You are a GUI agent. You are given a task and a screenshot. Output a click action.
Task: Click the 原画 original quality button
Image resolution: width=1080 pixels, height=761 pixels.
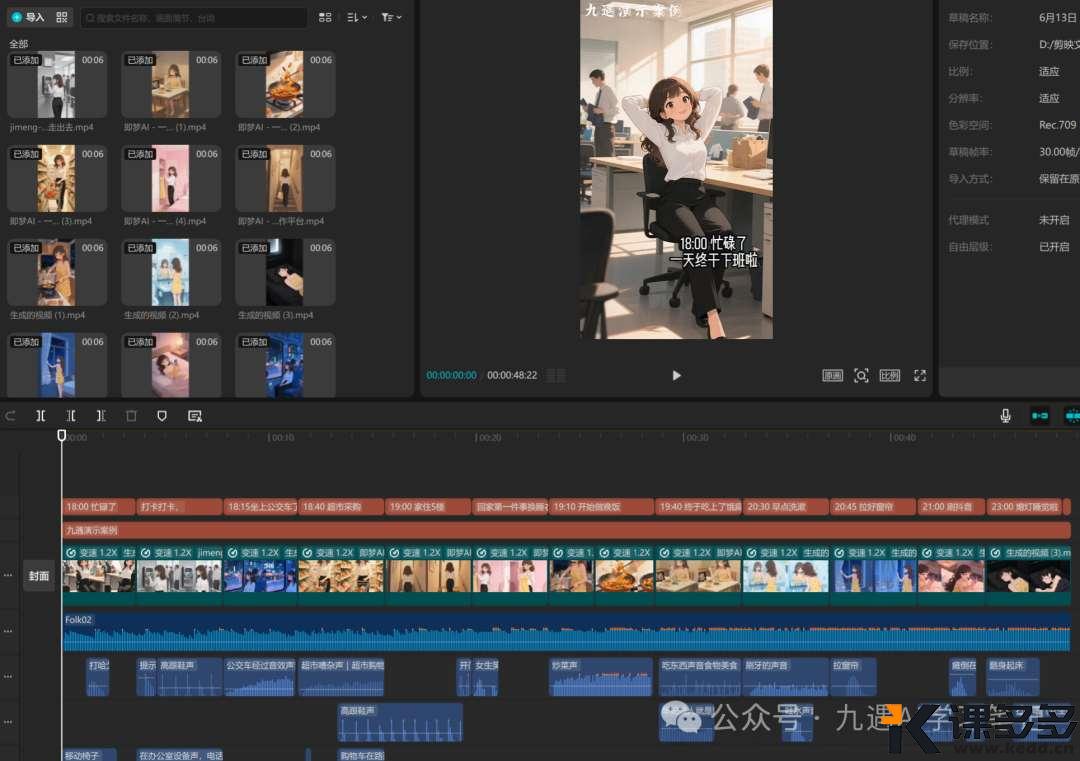[x=832, y=375]
